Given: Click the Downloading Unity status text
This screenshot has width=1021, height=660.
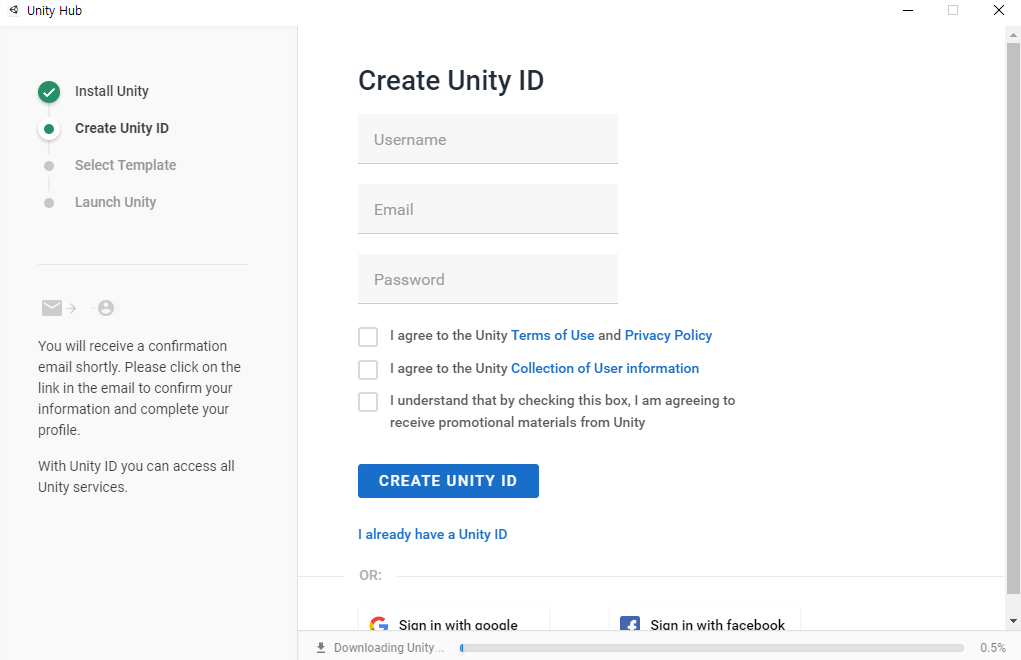Looking at the screenshot, I should [388, 648].
